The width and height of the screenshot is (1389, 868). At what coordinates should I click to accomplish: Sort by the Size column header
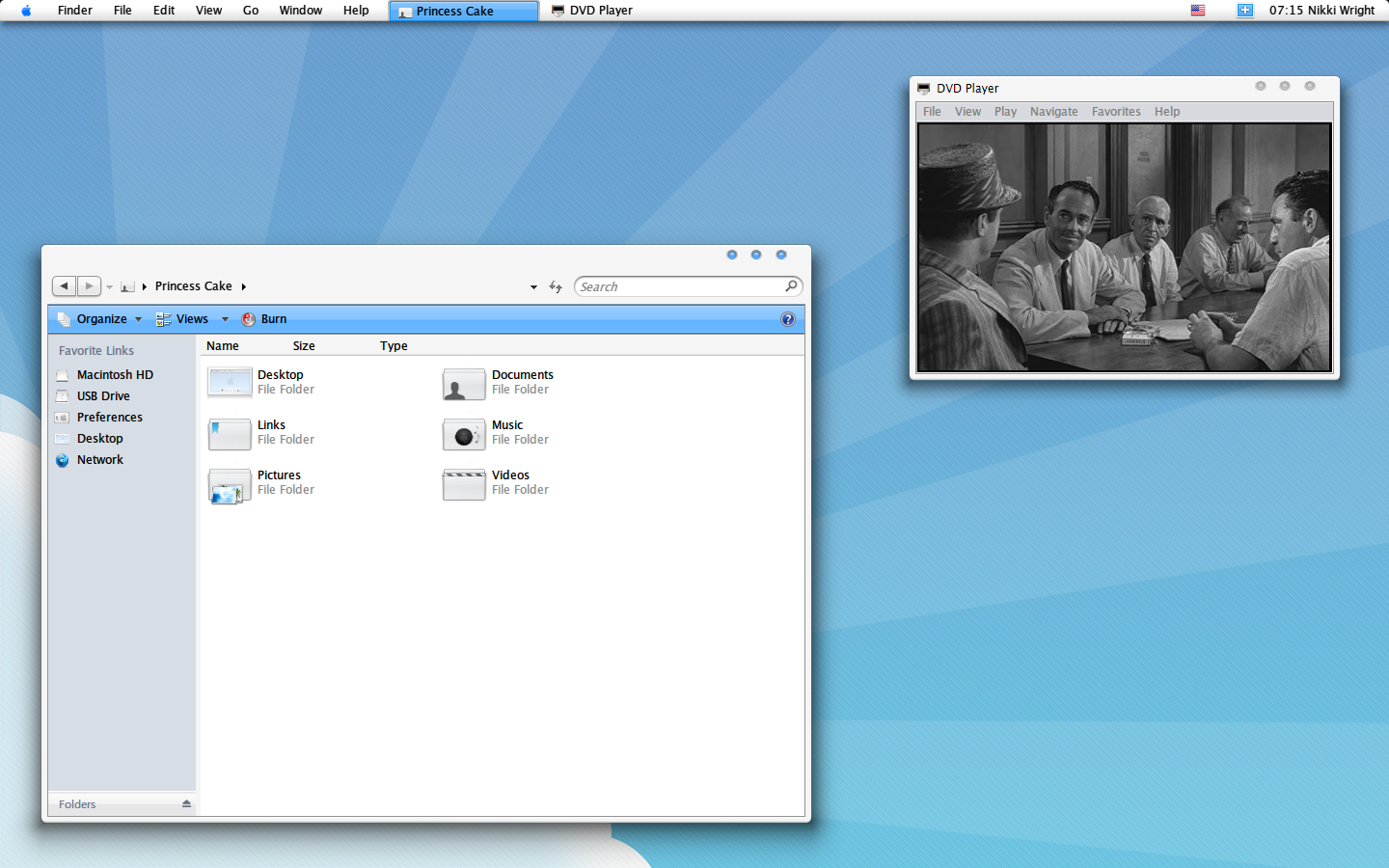[304, 346]
